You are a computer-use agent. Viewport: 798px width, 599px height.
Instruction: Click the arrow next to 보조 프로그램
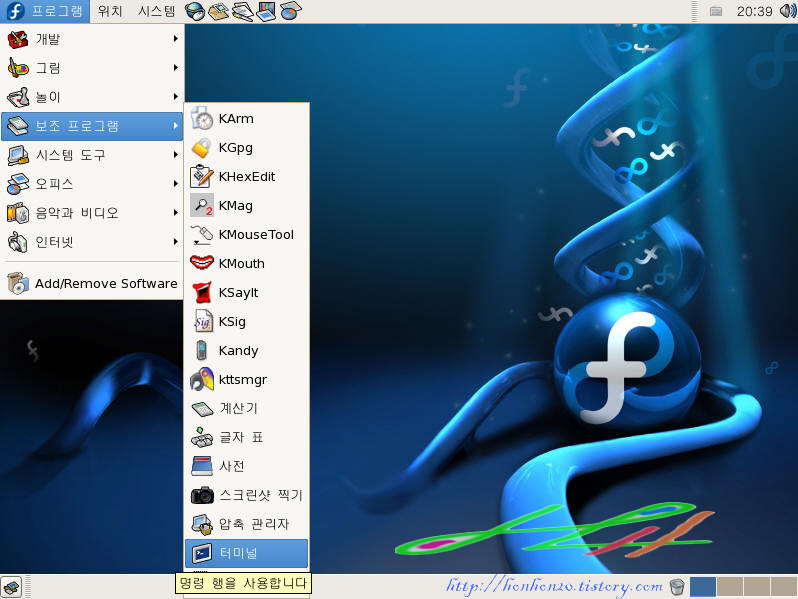175,126
